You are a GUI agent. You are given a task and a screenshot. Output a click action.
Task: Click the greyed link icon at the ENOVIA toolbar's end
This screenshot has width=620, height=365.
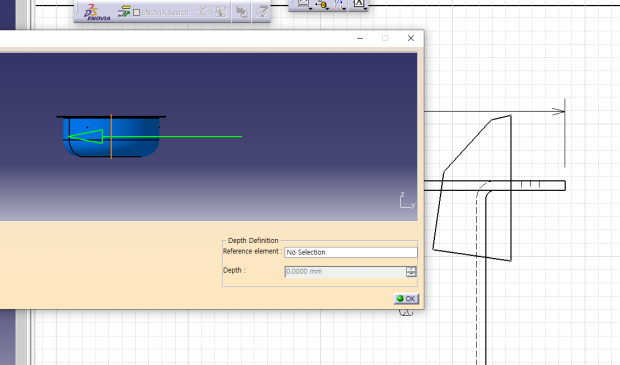click(x=261, y=12)
